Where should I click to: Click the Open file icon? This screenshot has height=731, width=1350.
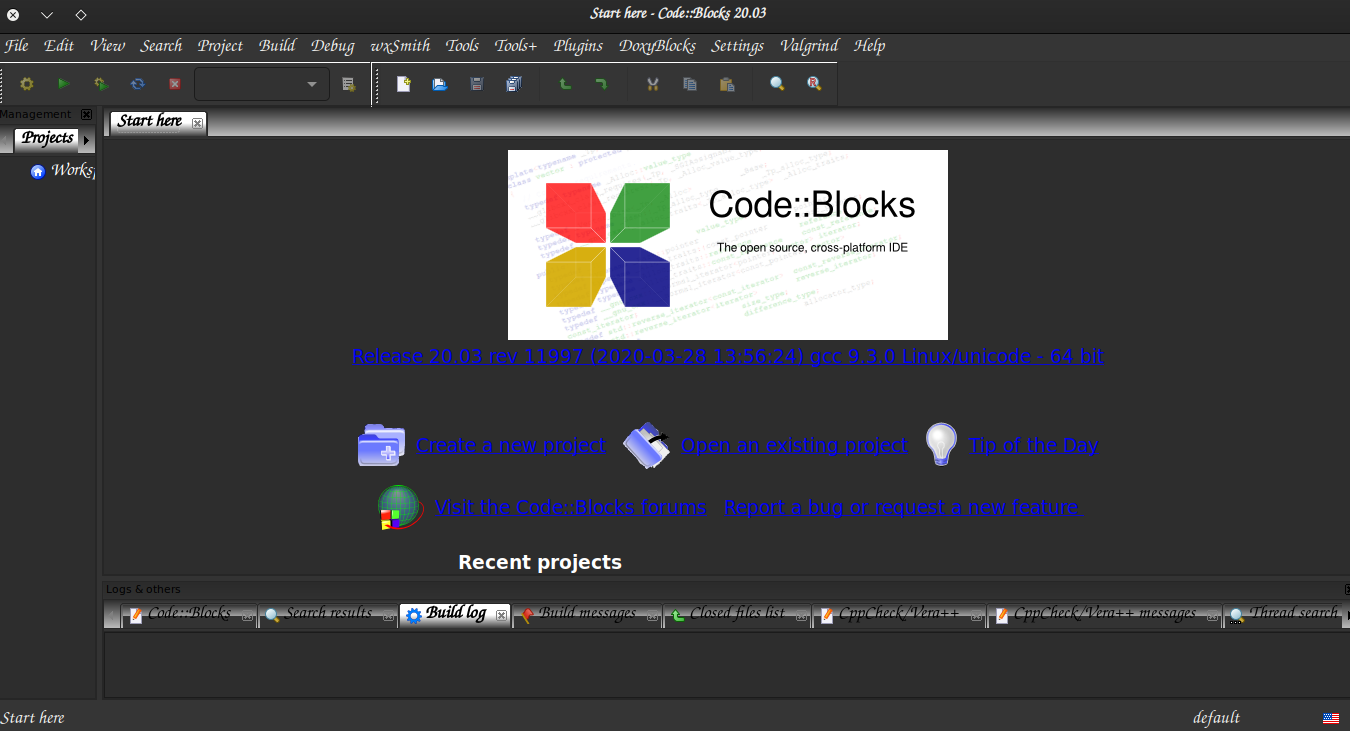tap(440, 85)
